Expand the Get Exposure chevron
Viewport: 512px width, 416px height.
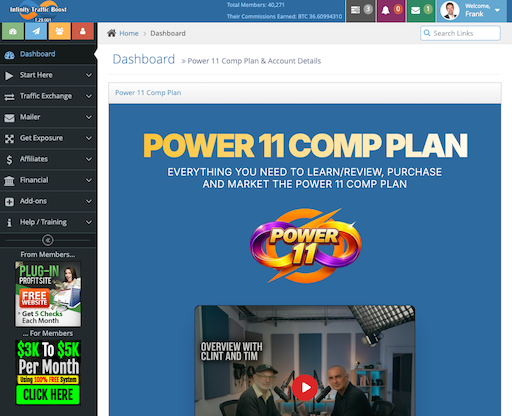pyautogui.click(x=89, y=138)
